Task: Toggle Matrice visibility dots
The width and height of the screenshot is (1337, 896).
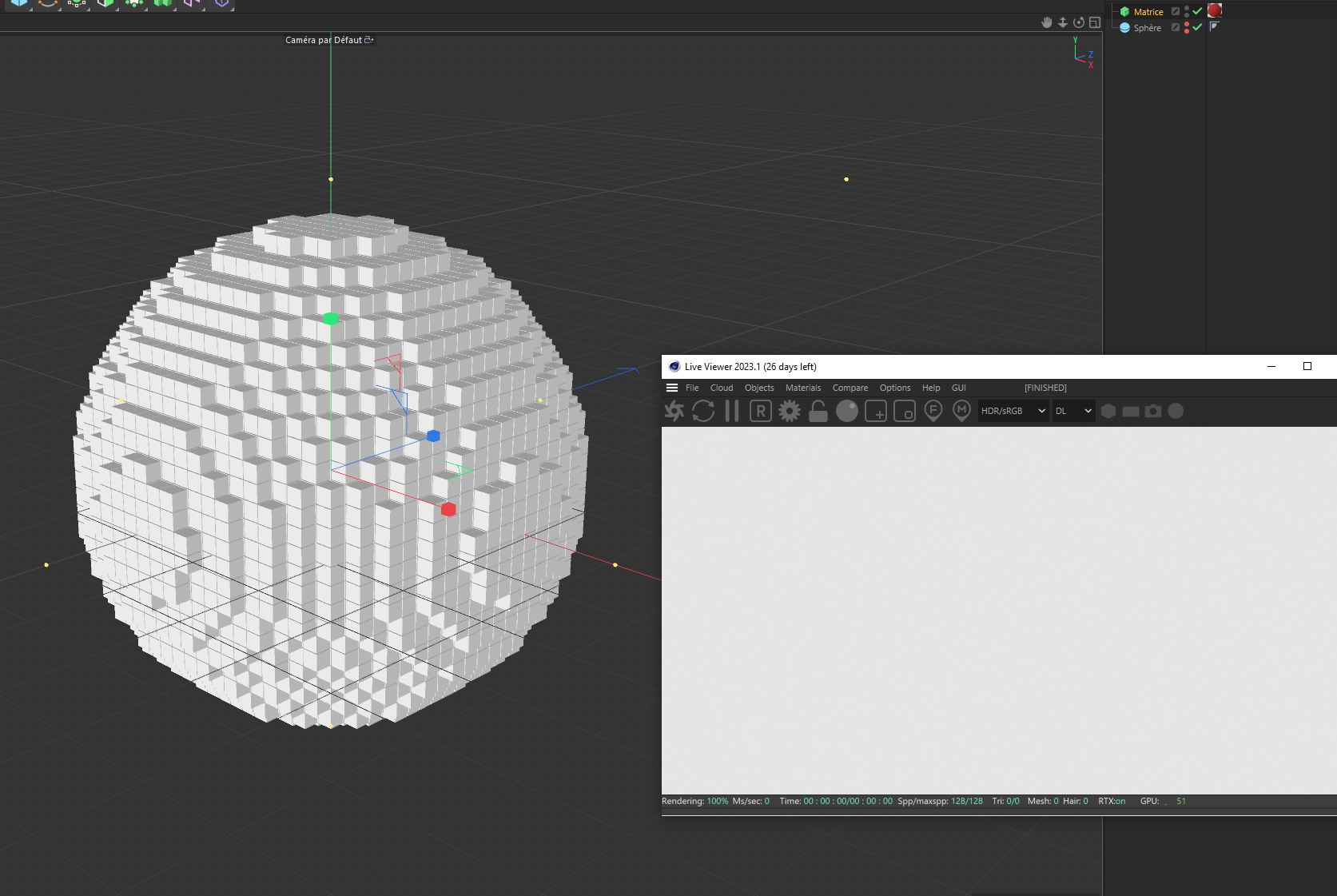Action: [1187, 11]
